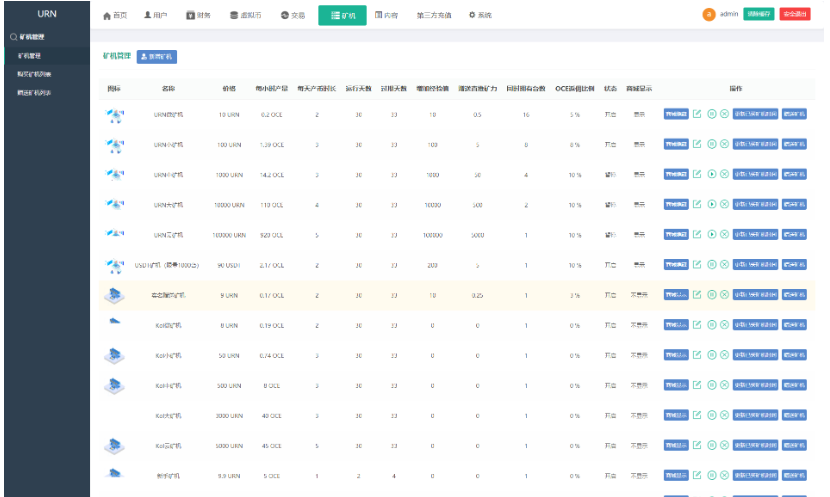Click the circled X icon for the 100 URN miner
This screenshot has height=497, width=830.
point(724,145)
